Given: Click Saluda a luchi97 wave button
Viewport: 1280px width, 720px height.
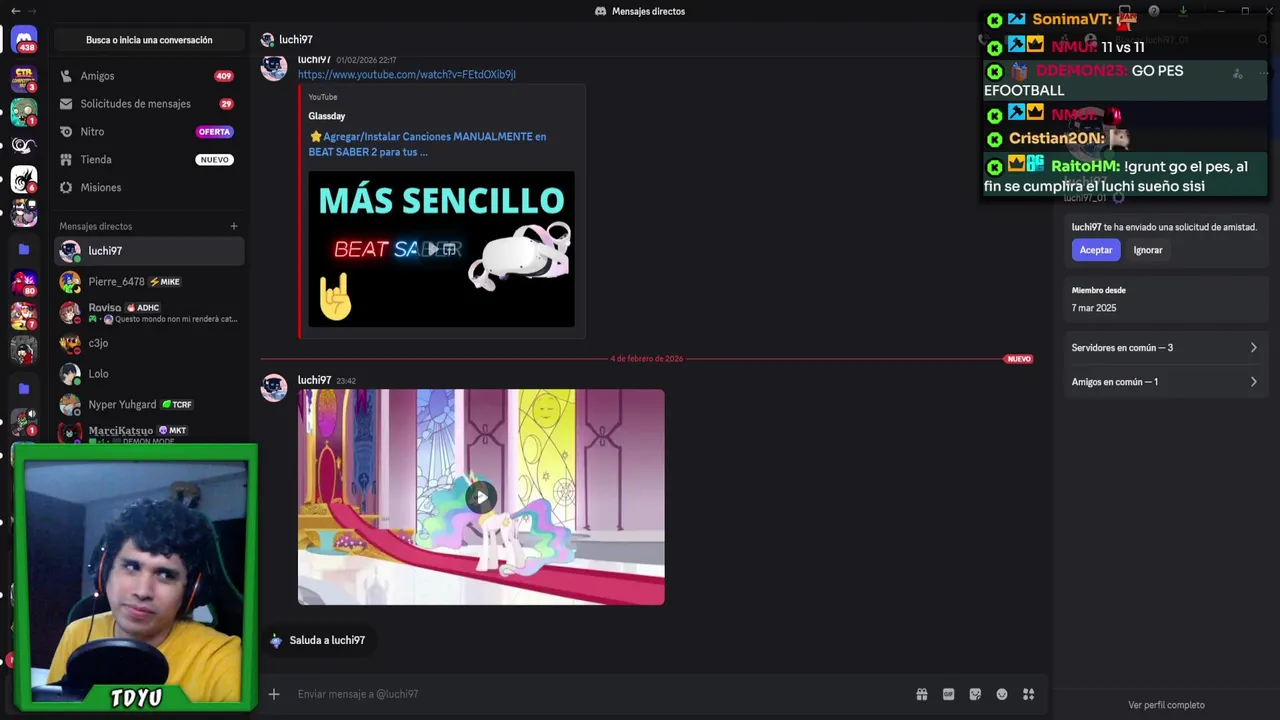Looking at the screenshot, I should [318, 640].
